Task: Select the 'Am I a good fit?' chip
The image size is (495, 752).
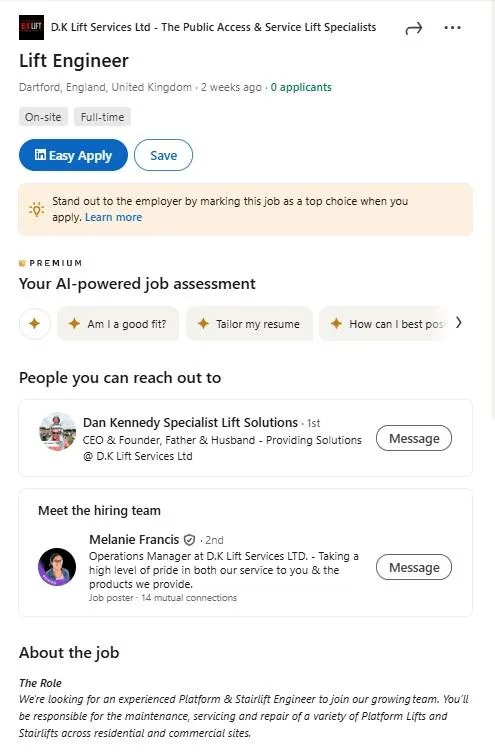Action: coord(118,324)
